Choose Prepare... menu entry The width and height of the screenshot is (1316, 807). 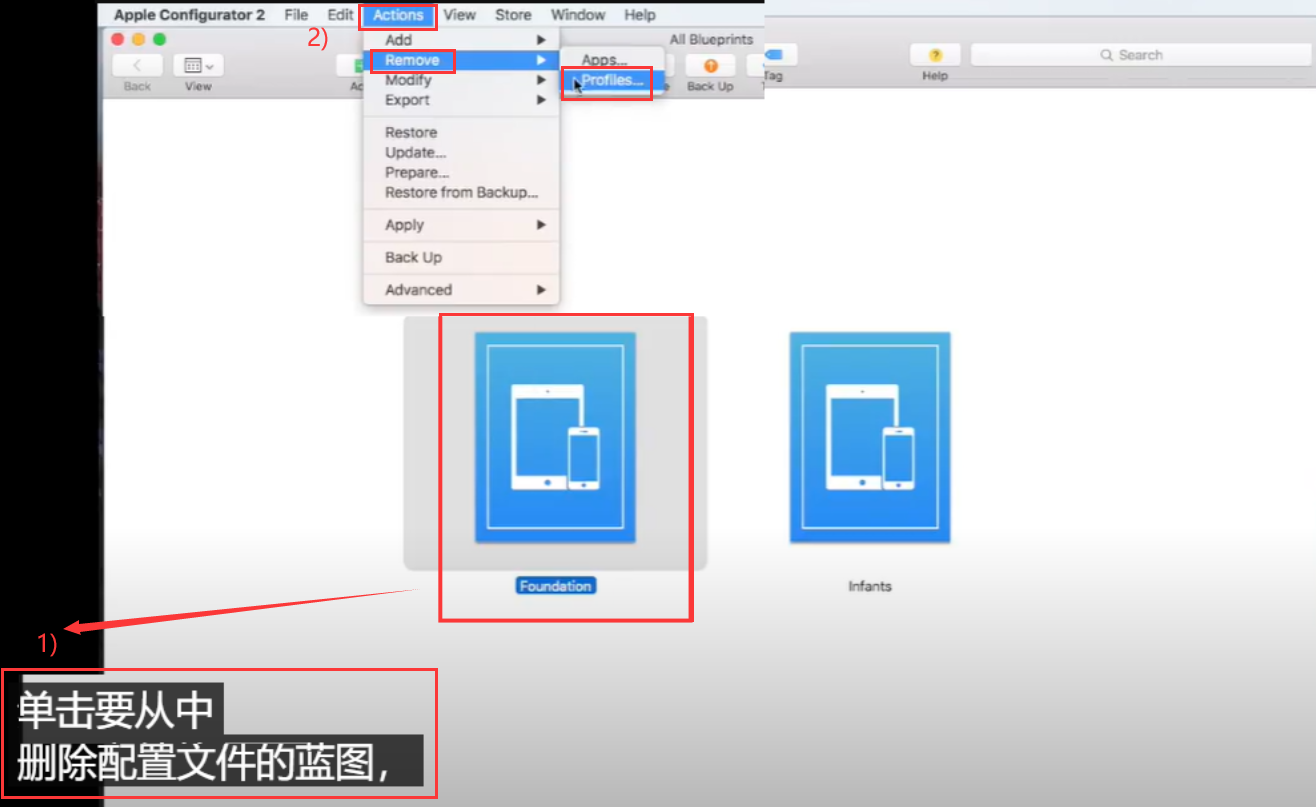[461, 172]
